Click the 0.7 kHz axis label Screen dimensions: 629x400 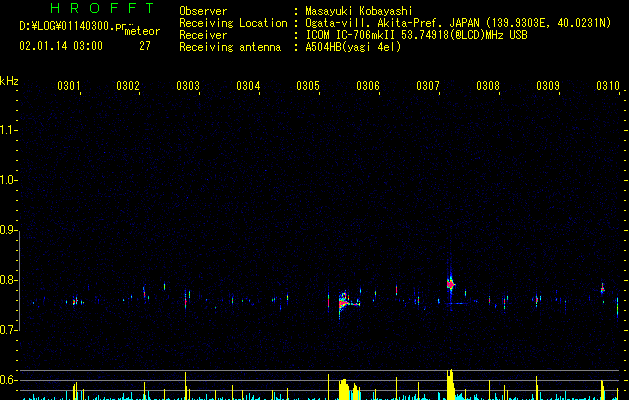point(7,330)
